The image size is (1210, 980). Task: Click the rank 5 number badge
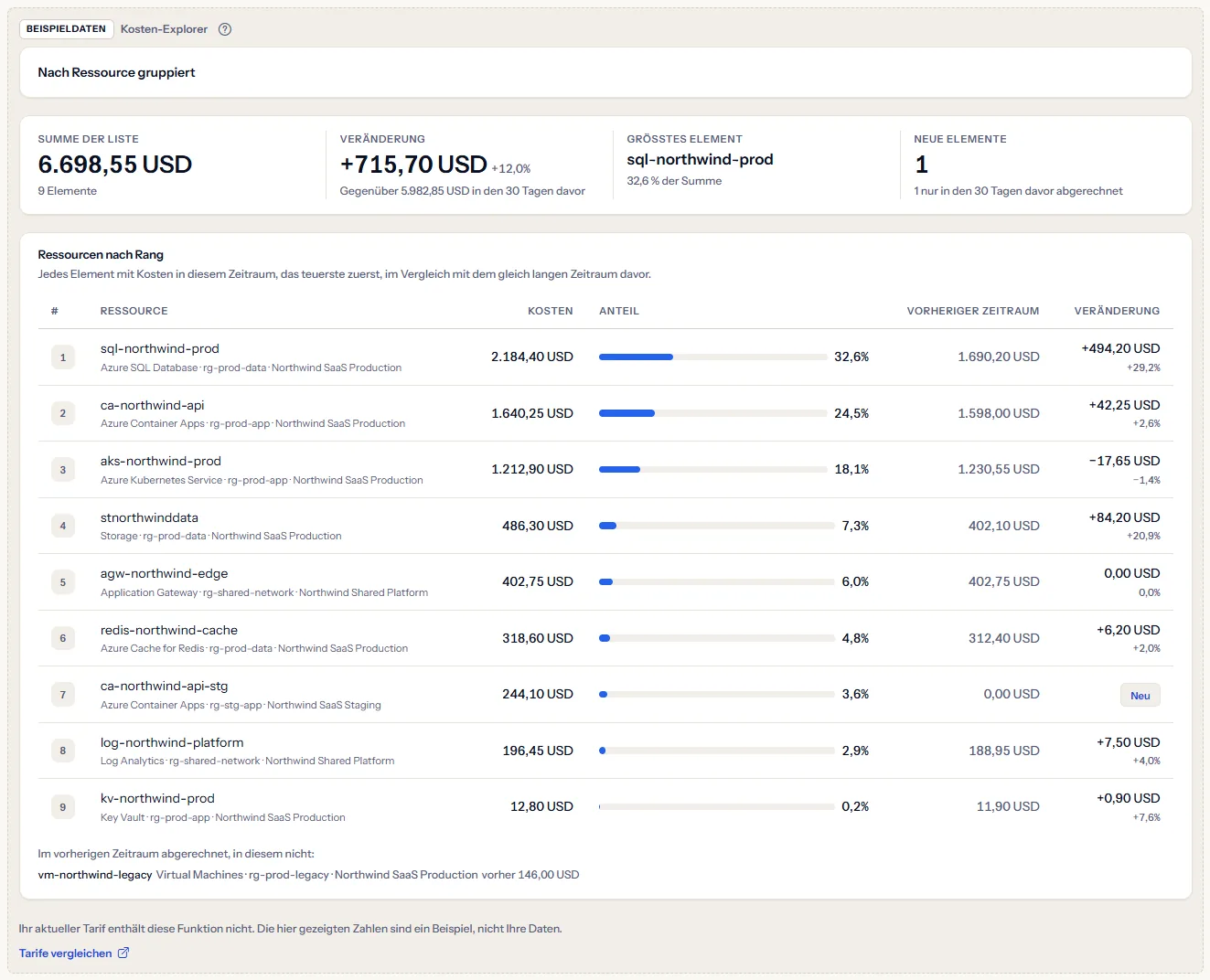click(63, 582)
